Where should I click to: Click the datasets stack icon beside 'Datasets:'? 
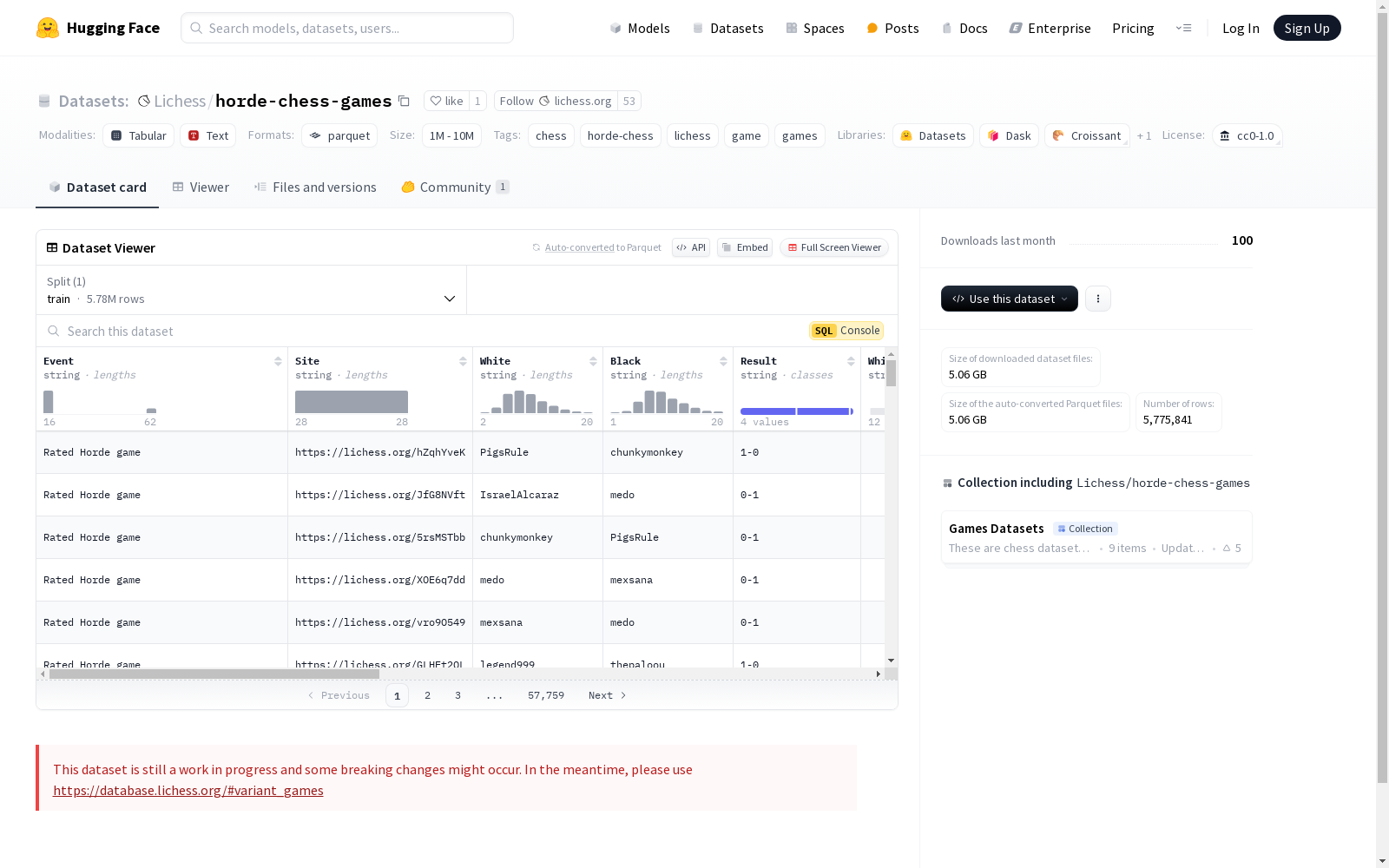tap(44, 101)
